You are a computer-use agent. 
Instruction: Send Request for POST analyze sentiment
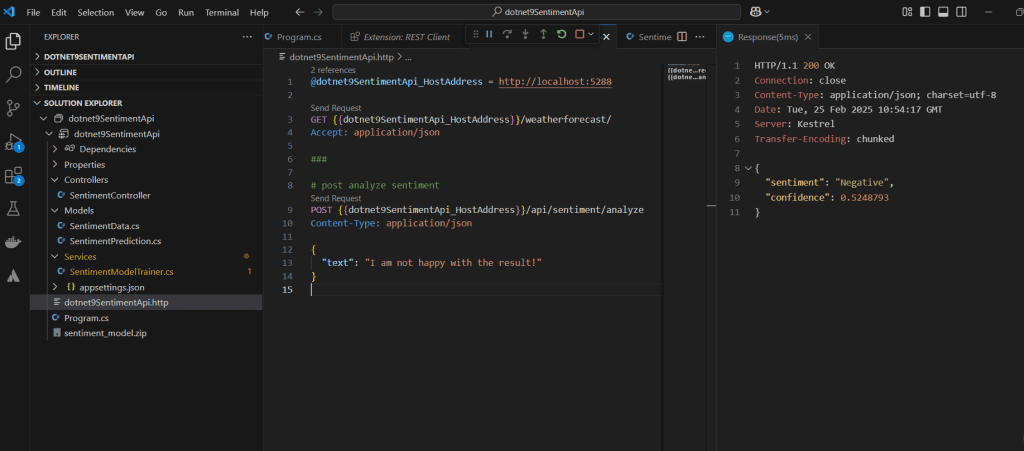click(336, 198)
